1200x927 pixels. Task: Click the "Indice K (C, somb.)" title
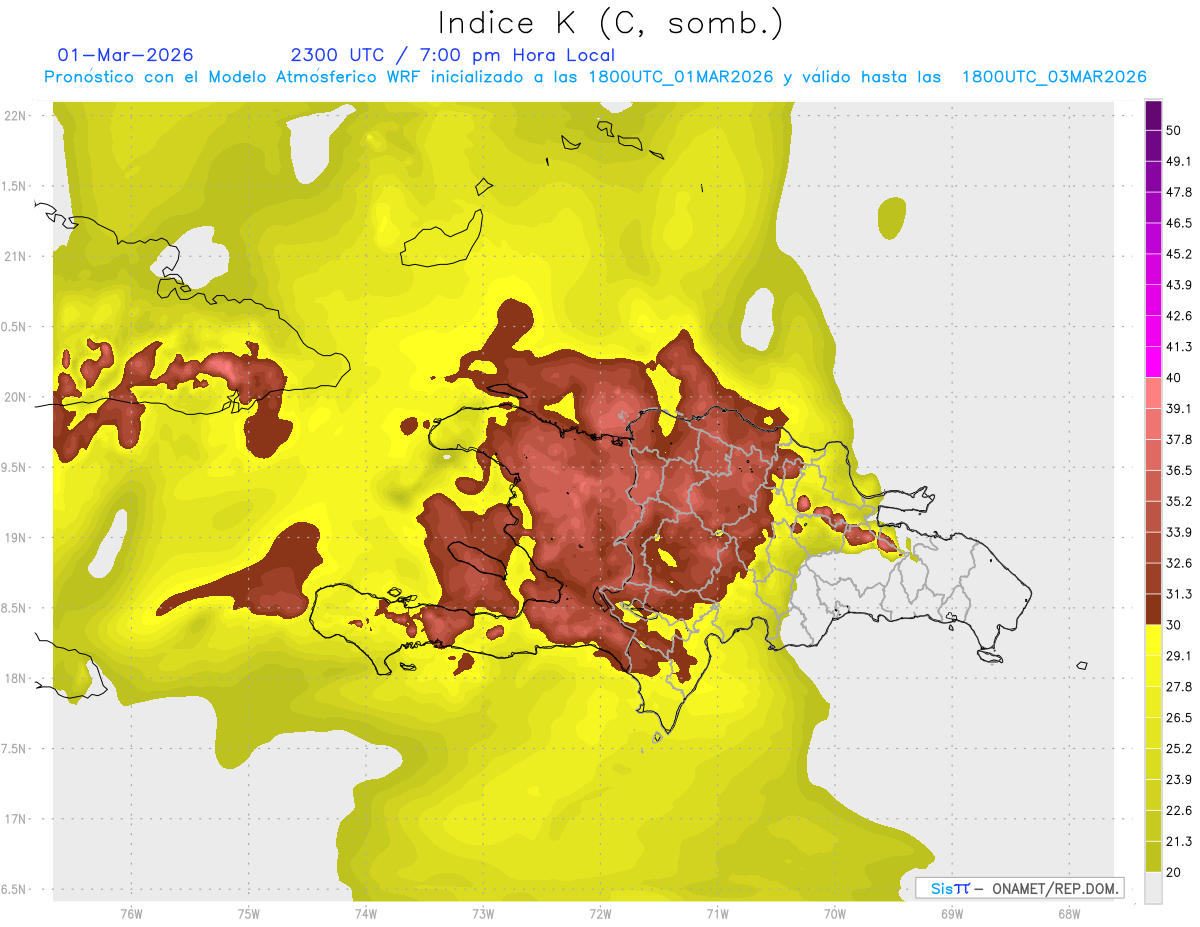click(x=610, y=23)
